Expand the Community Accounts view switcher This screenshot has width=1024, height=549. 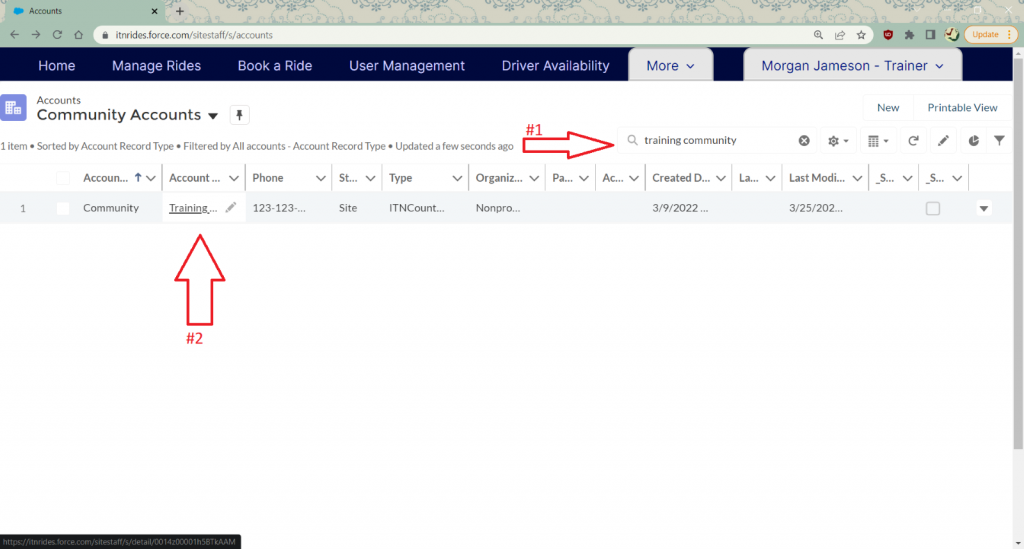click(211, 116)
